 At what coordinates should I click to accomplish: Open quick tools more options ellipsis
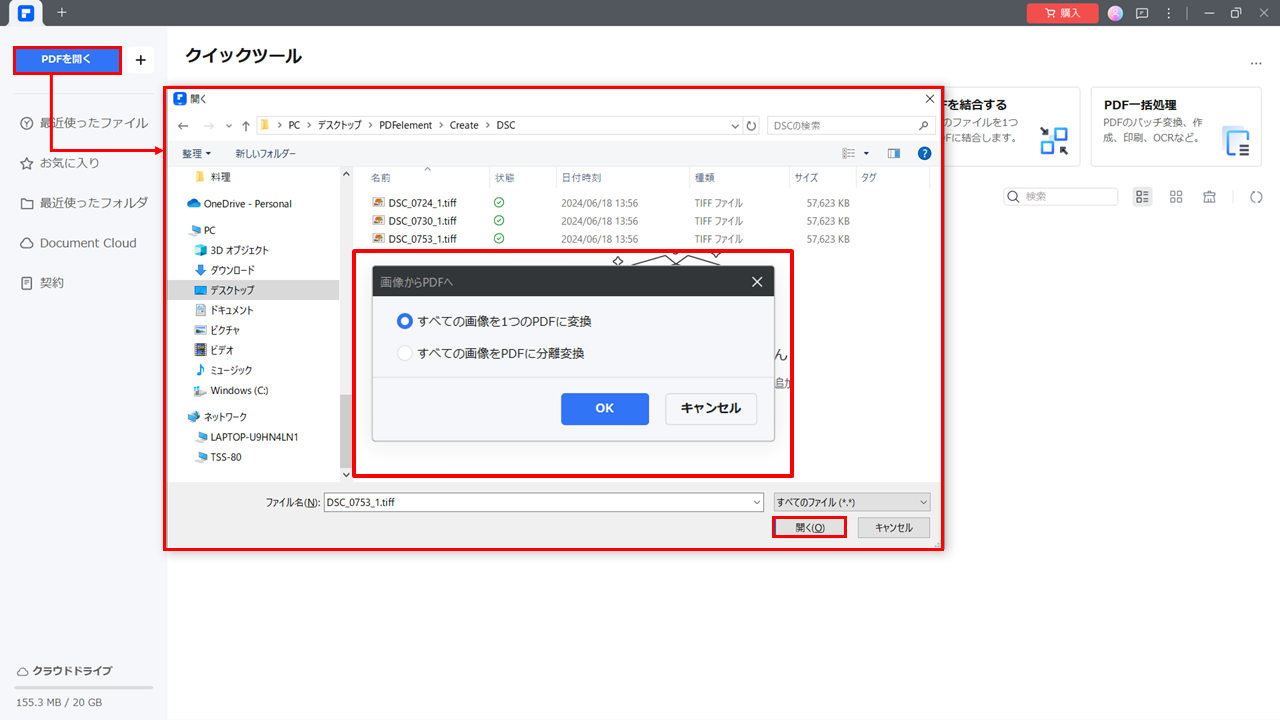tap(1256, 64)
